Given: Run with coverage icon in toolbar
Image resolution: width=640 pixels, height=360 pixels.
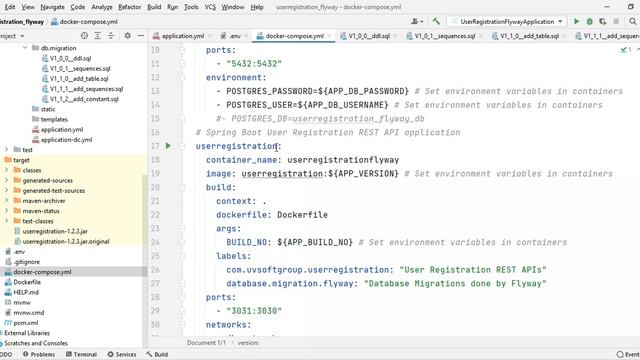Looking at the screenshot, I should [602, 21].
